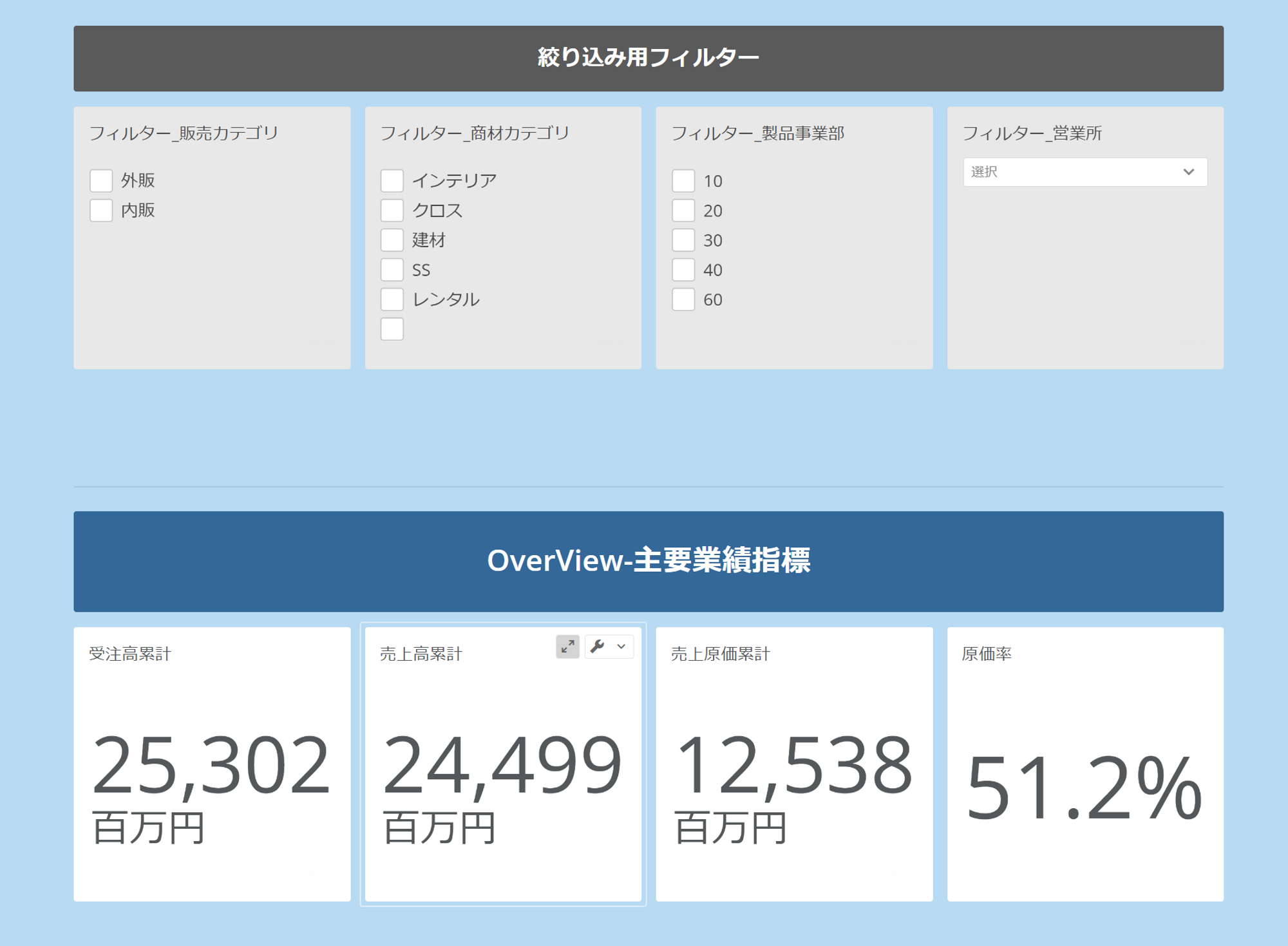Click the フィルター_製品事業部 title
Screen dimensions: 1288x946
(758, 133)
